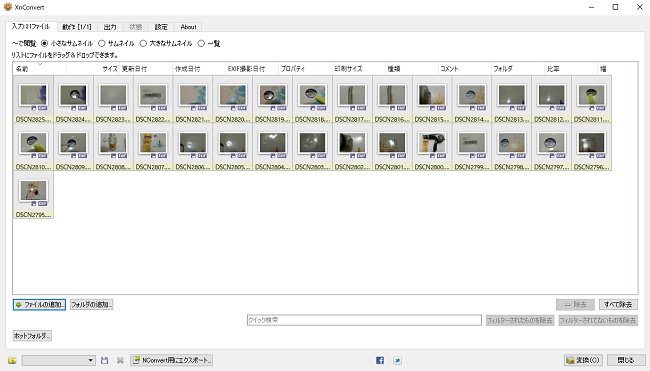Select thumbnail DSCN2798
Image resolution: width=650 pixels, height=371 pixels.
pyautogui.click(x=512, y=147)
